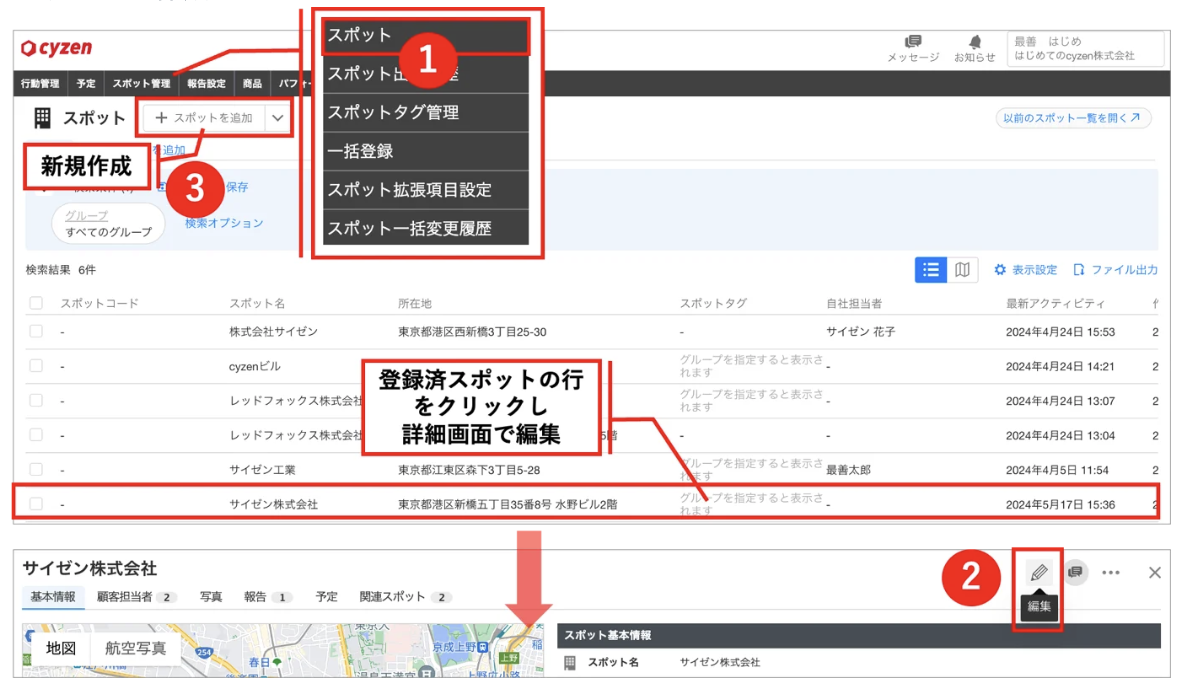Click the スポットを追加 button
Viewport: 1186px width, 694px height.
(203, 118)
